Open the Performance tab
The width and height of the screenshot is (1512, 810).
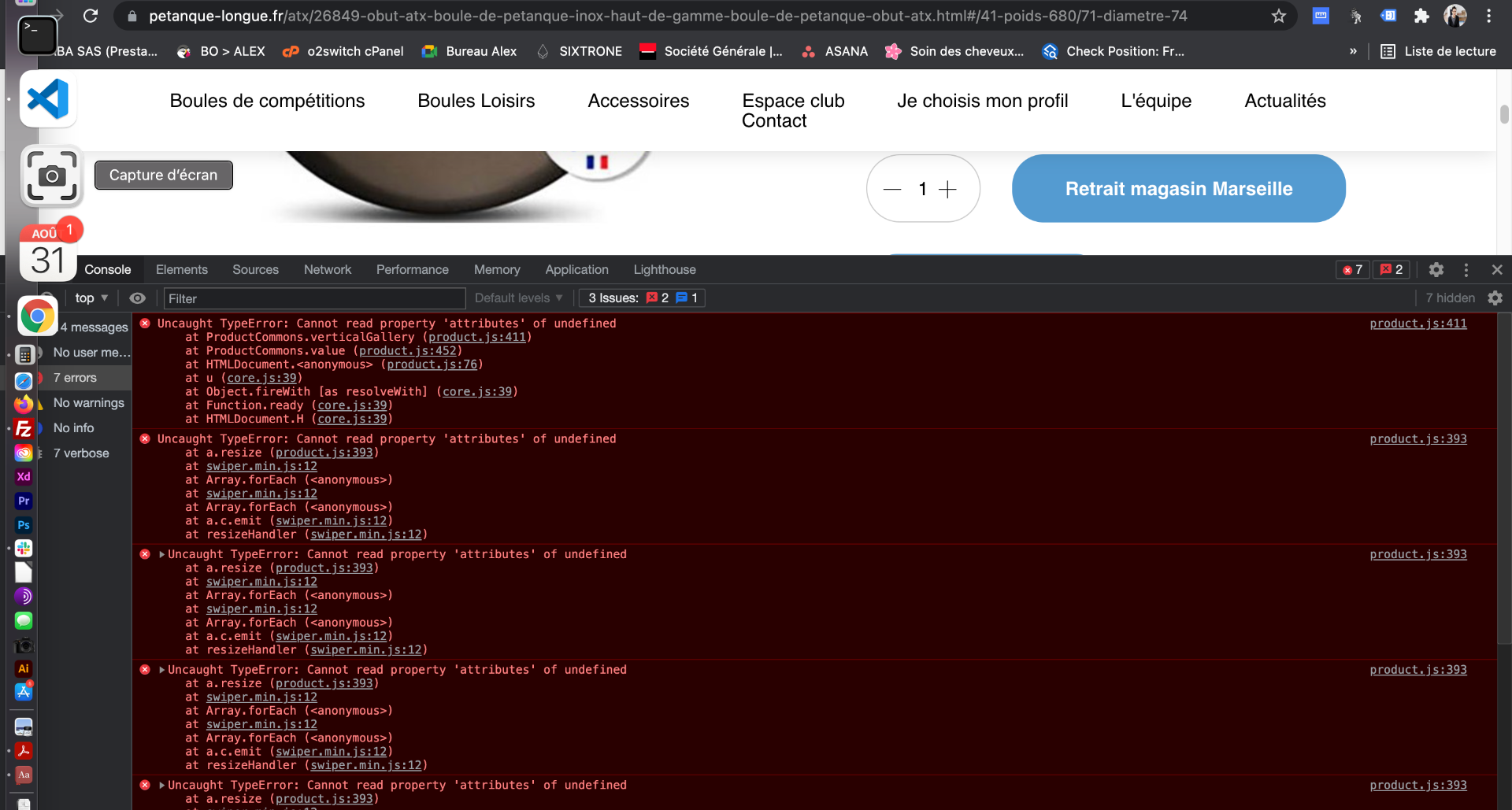click(413, 270)
